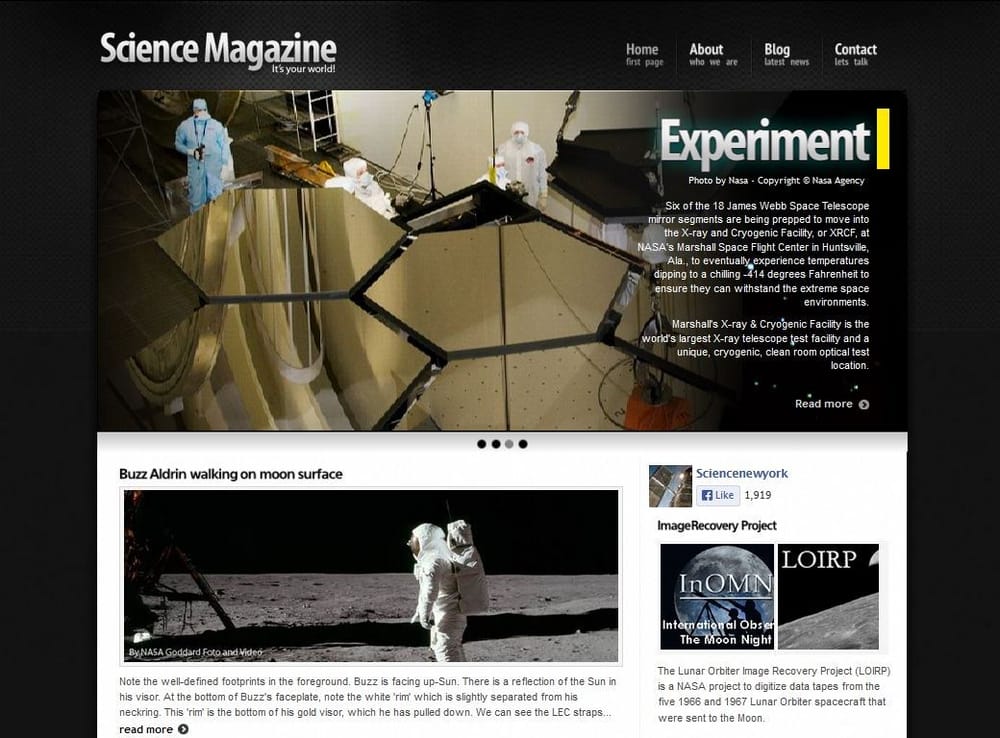This screenshot has height=738, width=1000.
Task: Click the Experiment slide title
Action: point(765,140)
